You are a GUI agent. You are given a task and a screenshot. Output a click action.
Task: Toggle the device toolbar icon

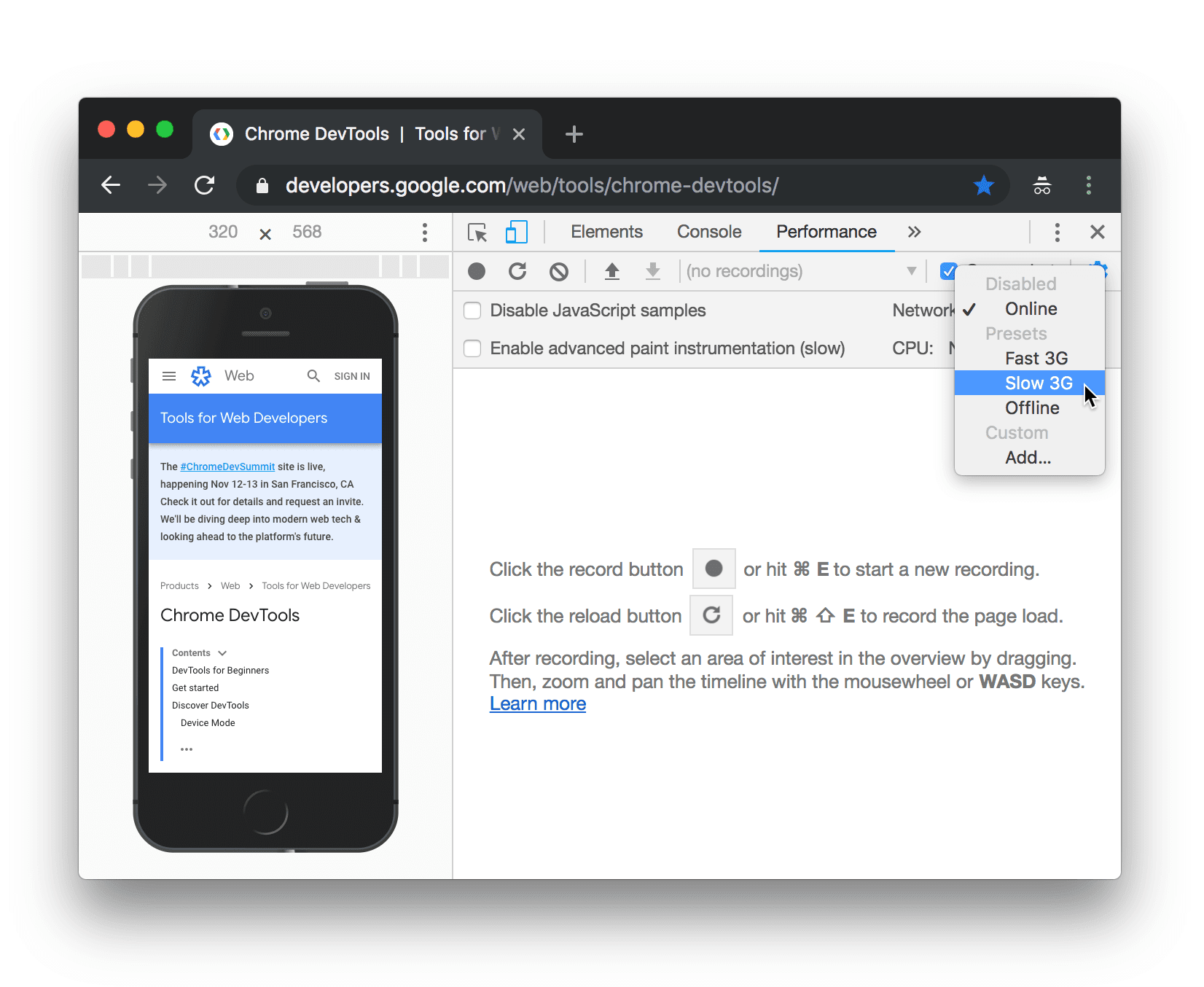point(516,233)
